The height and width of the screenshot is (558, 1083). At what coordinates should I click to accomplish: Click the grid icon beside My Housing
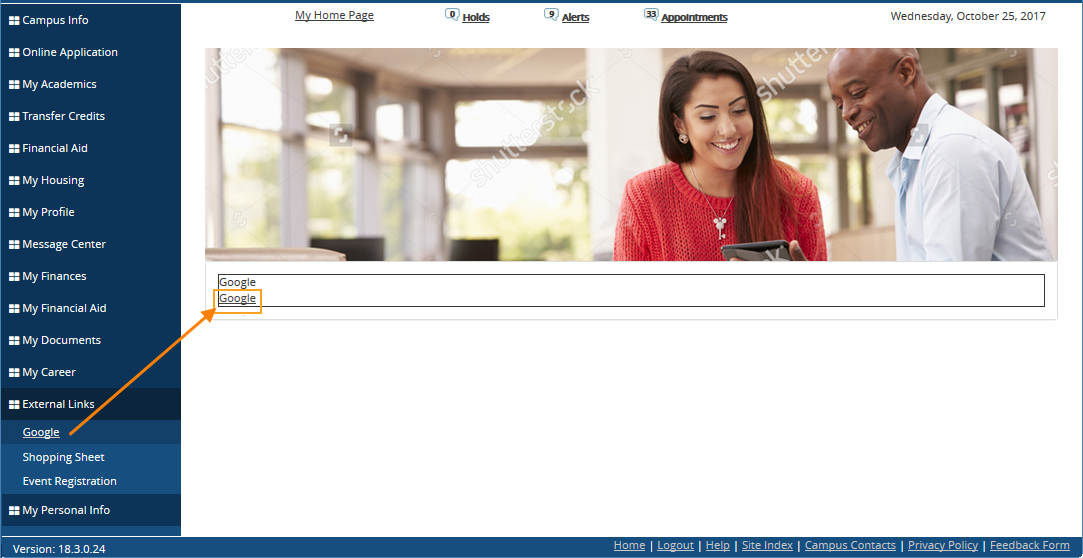pyautogui.click(x=14, y=181)
